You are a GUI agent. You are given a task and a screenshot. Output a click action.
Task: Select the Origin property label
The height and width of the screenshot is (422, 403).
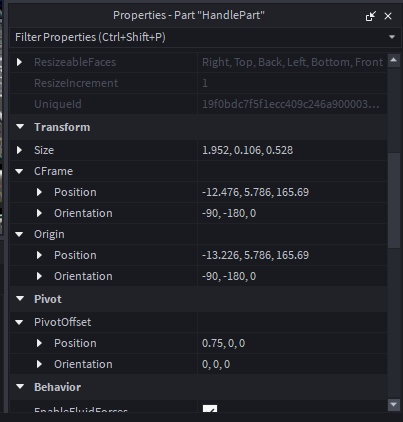(49, 234)
